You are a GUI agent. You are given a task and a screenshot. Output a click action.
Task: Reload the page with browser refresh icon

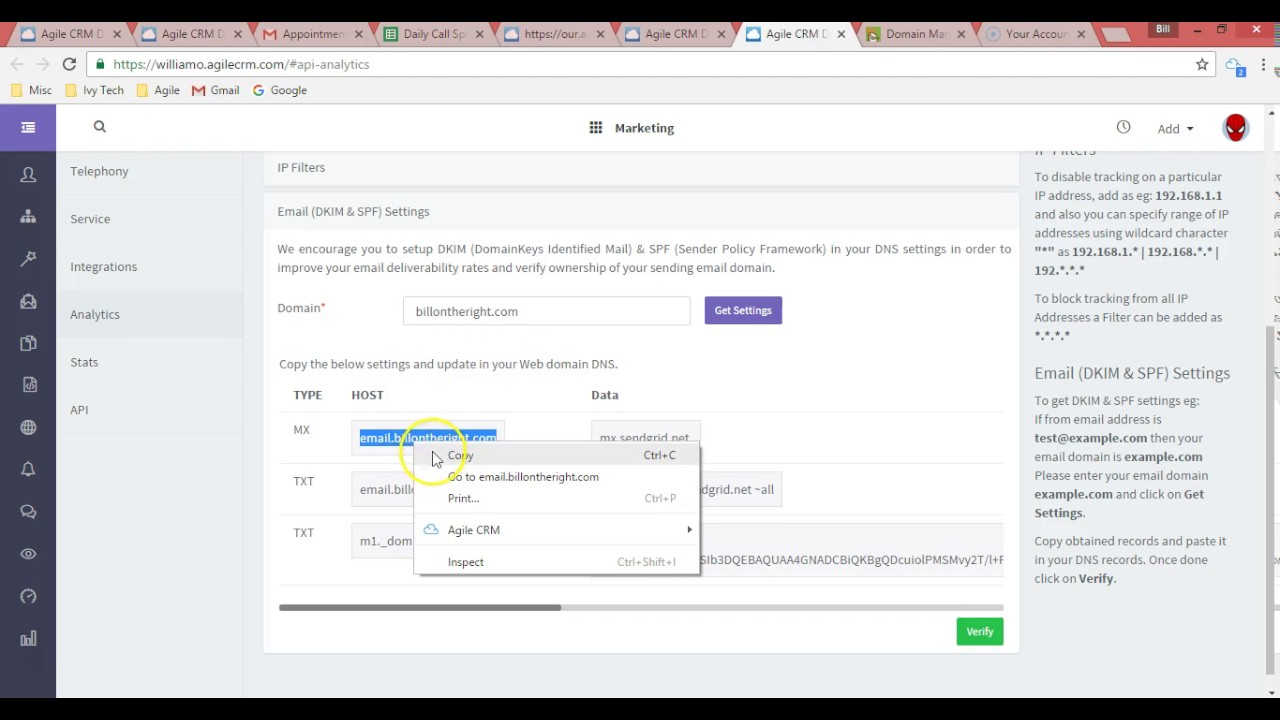click(69, 64)
